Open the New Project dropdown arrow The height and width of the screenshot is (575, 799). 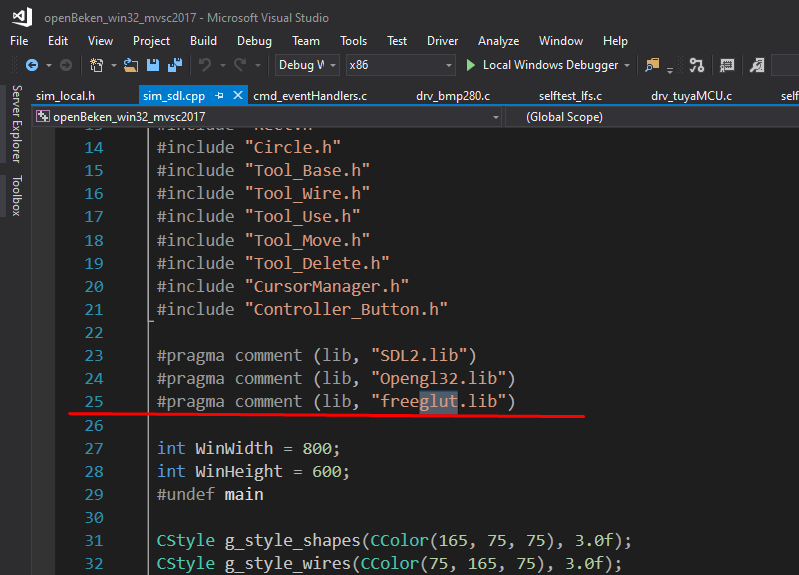[x=113, y=65]
